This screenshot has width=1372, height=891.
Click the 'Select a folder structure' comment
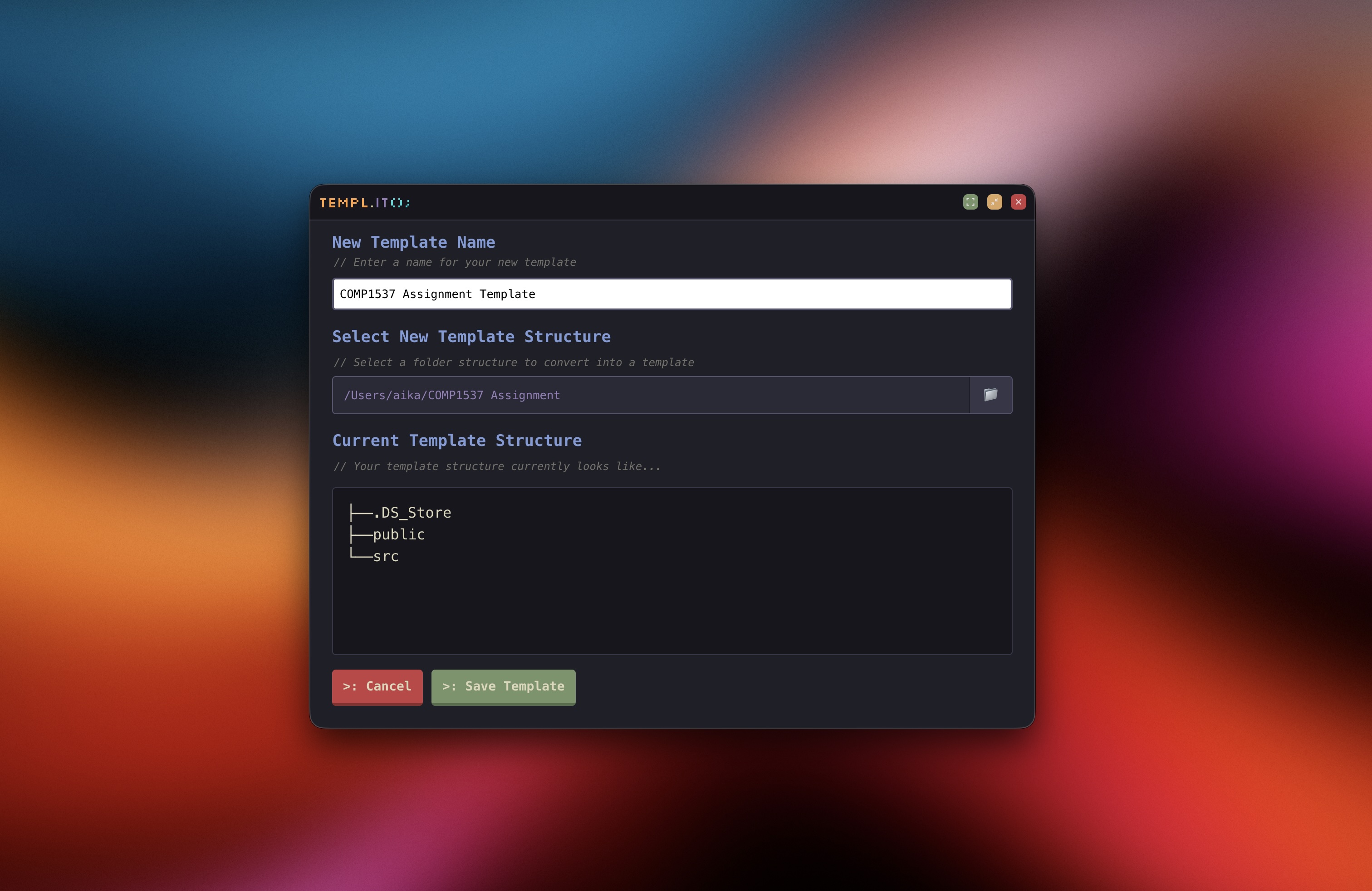pyautogui.click(x=513, y=362)
